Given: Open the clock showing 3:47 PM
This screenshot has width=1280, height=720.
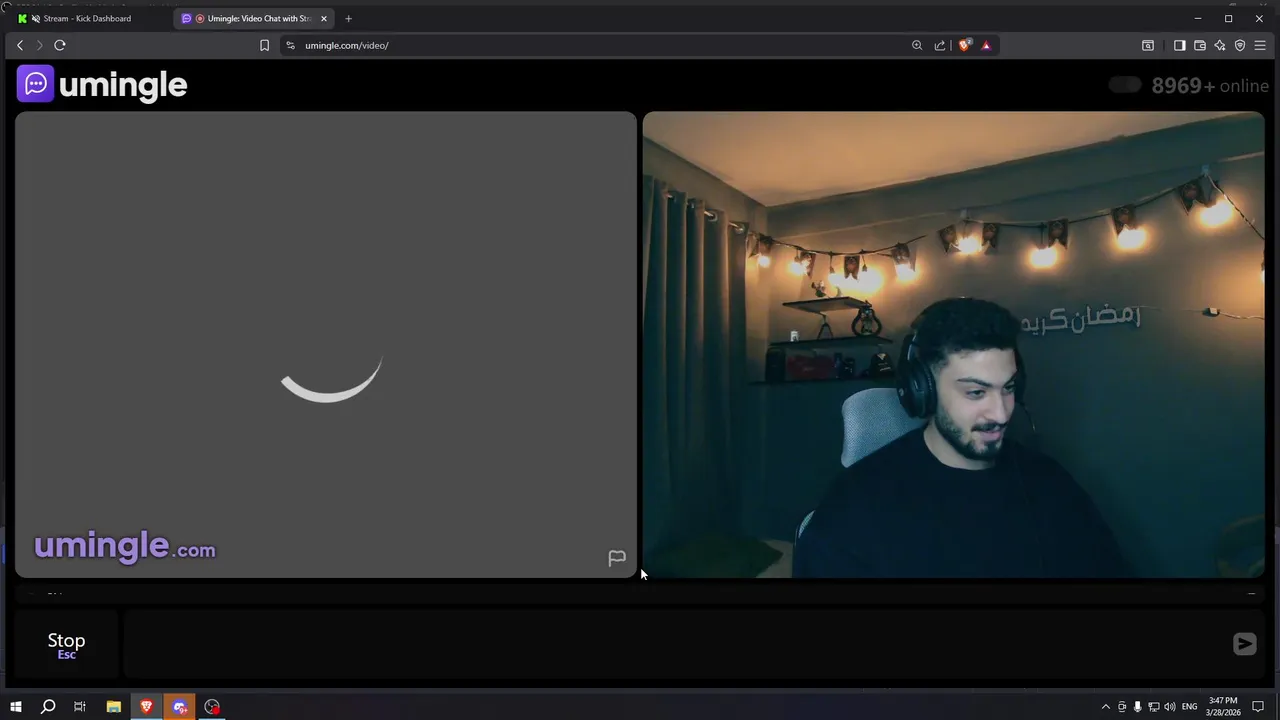Looking at the screenshot, I should coord(1224,707).
